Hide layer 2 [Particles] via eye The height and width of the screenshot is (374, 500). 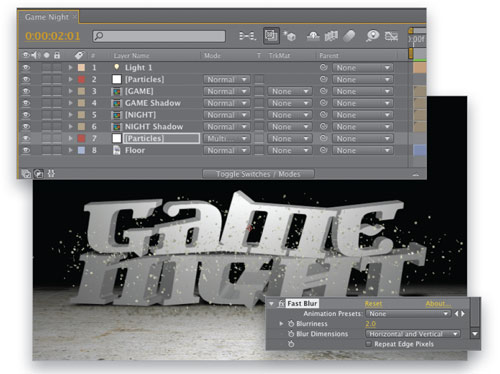(26, 79)
